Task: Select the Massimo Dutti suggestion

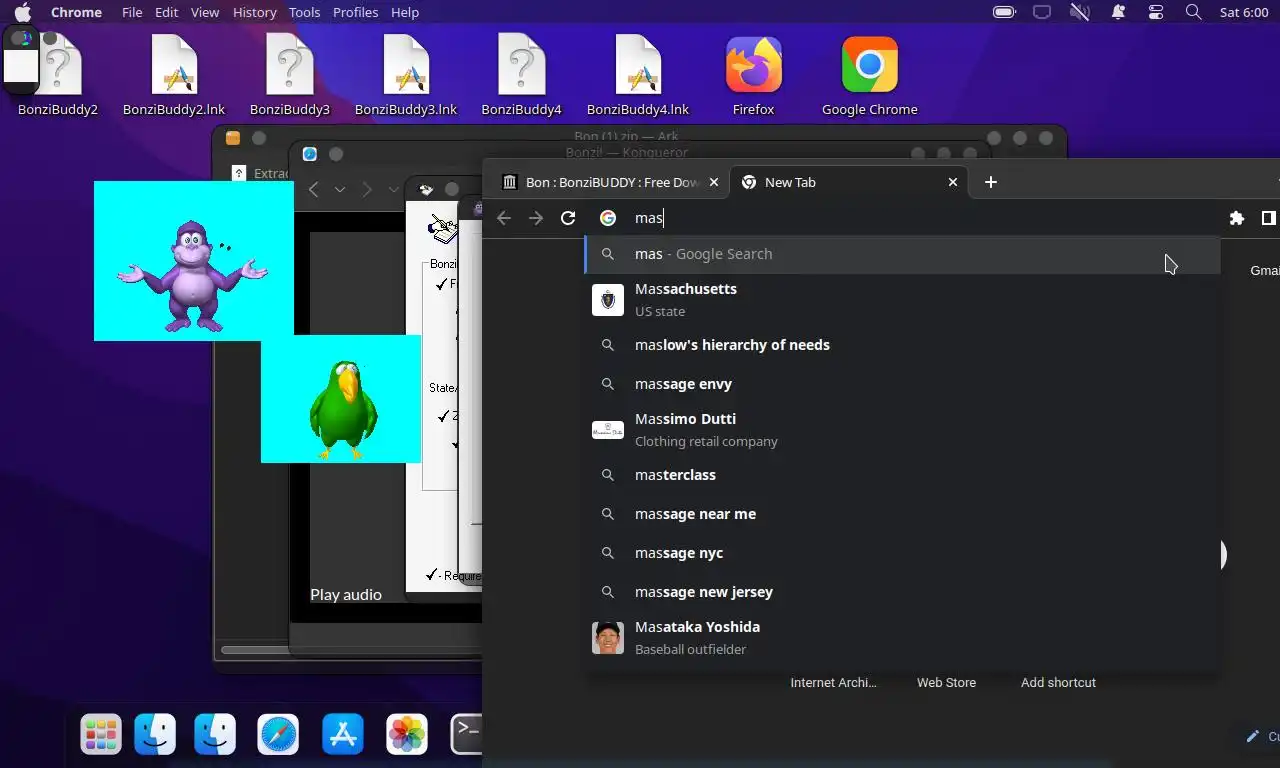Action: pos(902,429)
